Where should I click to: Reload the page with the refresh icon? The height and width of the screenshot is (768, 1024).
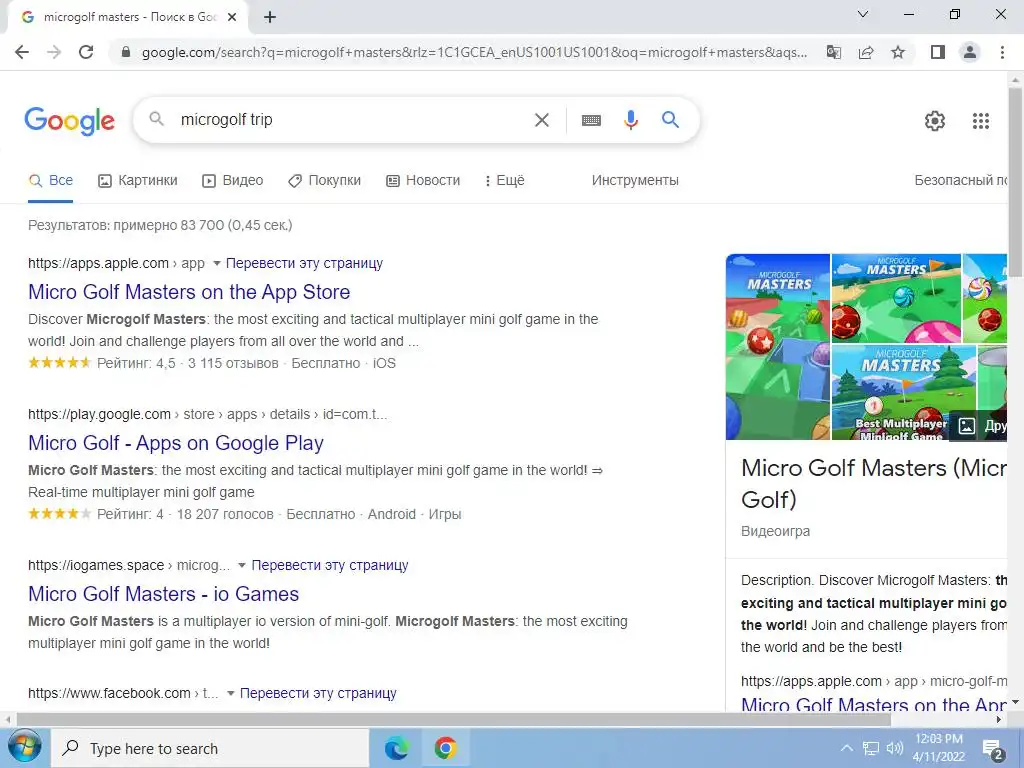86,52
